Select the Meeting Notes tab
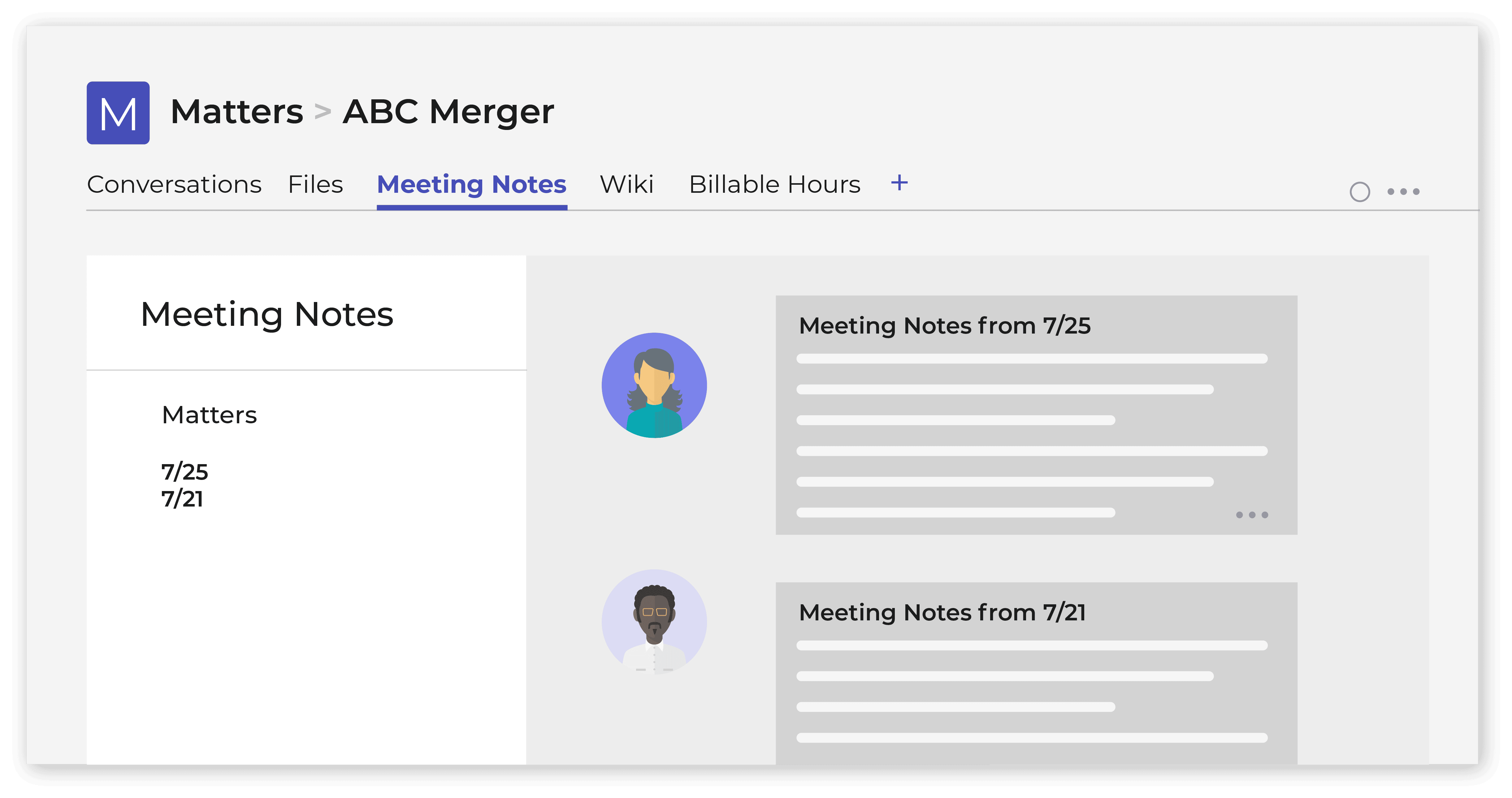 click(472, 185)
